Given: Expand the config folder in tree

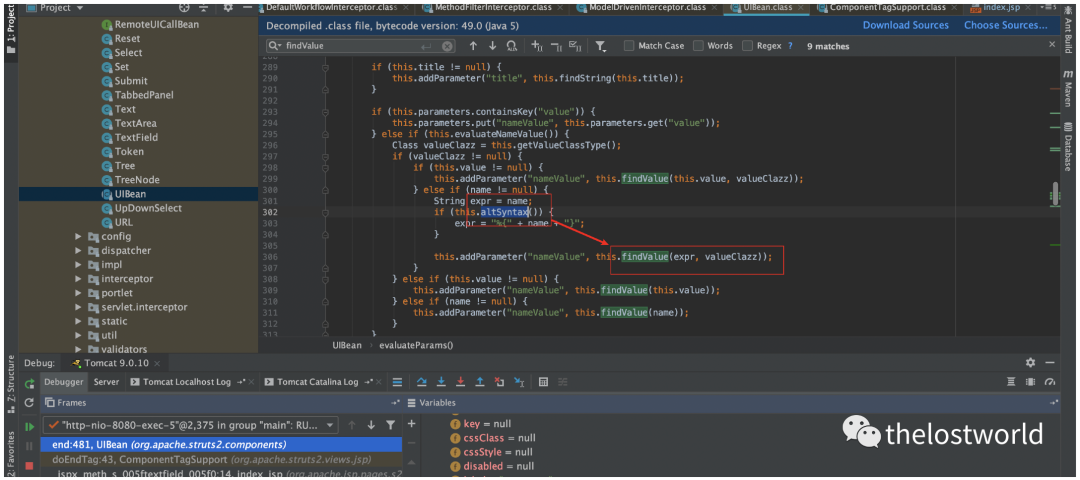Looking at the screenshot, I should [79, 237].
